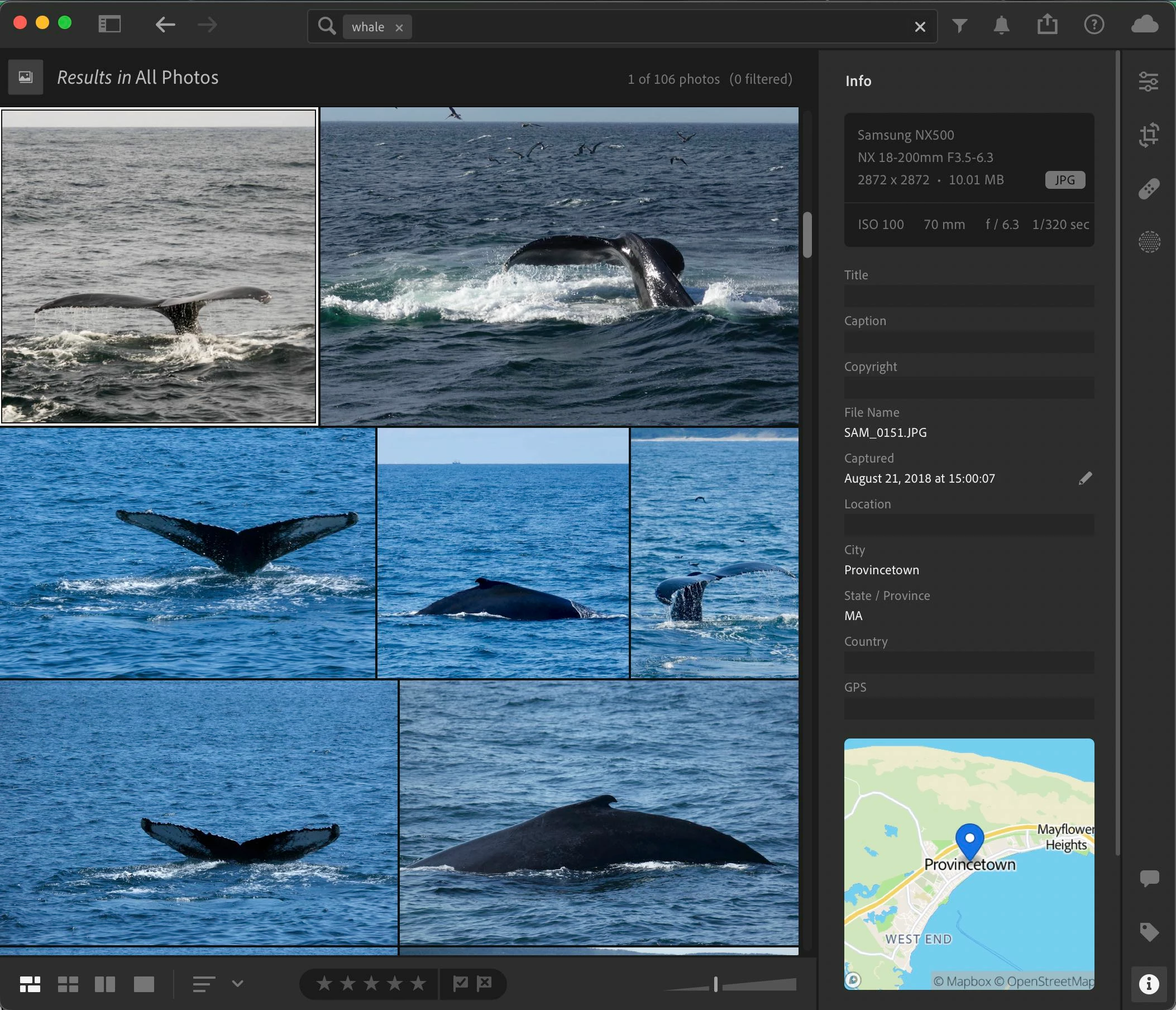
Task: Click the Title input field
Action: (x=968, y=296)
